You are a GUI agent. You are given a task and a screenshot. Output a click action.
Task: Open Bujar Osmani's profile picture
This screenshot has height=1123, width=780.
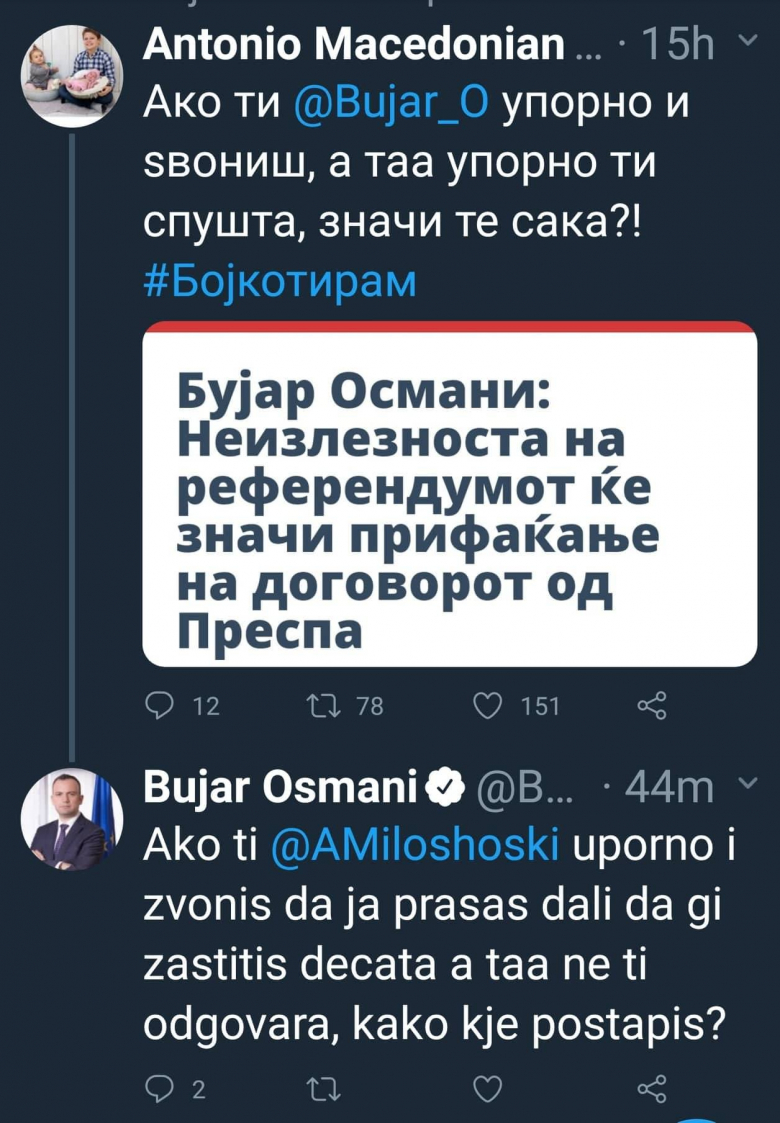pos(72,822)
